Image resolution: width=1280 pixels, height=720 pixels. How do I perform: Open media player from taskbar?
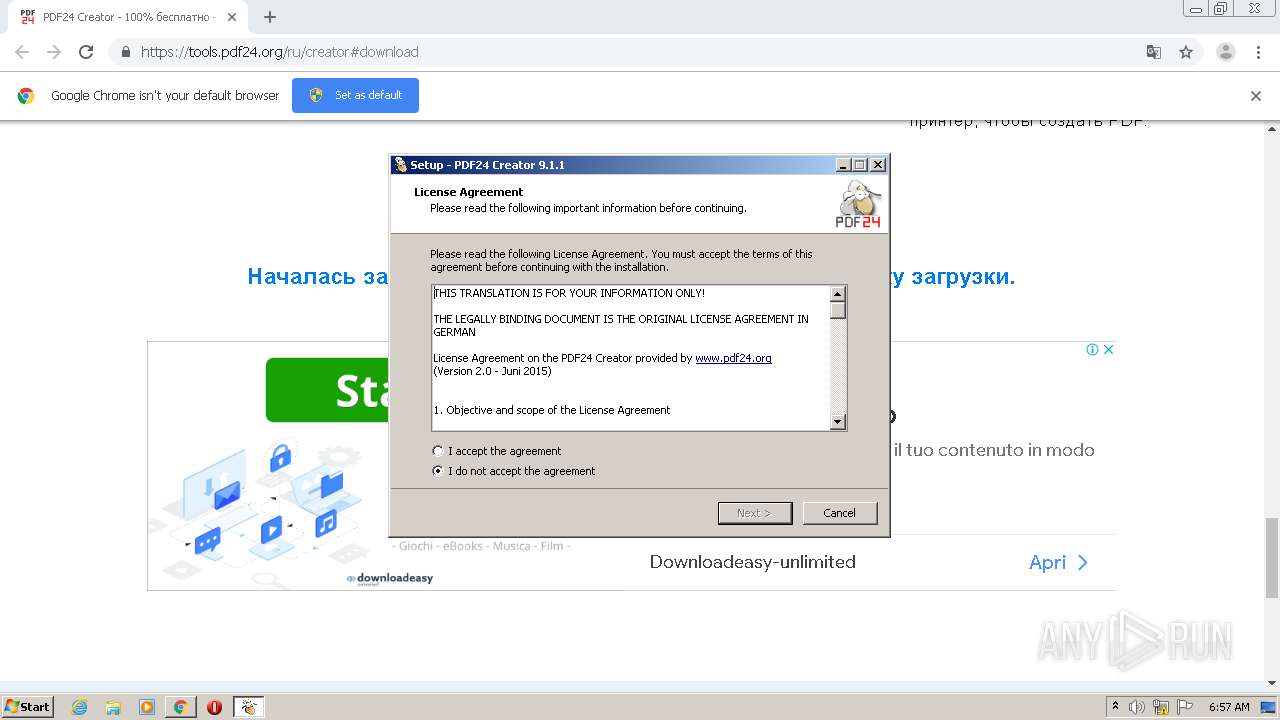pyautogui.click(x=147, y=707)
